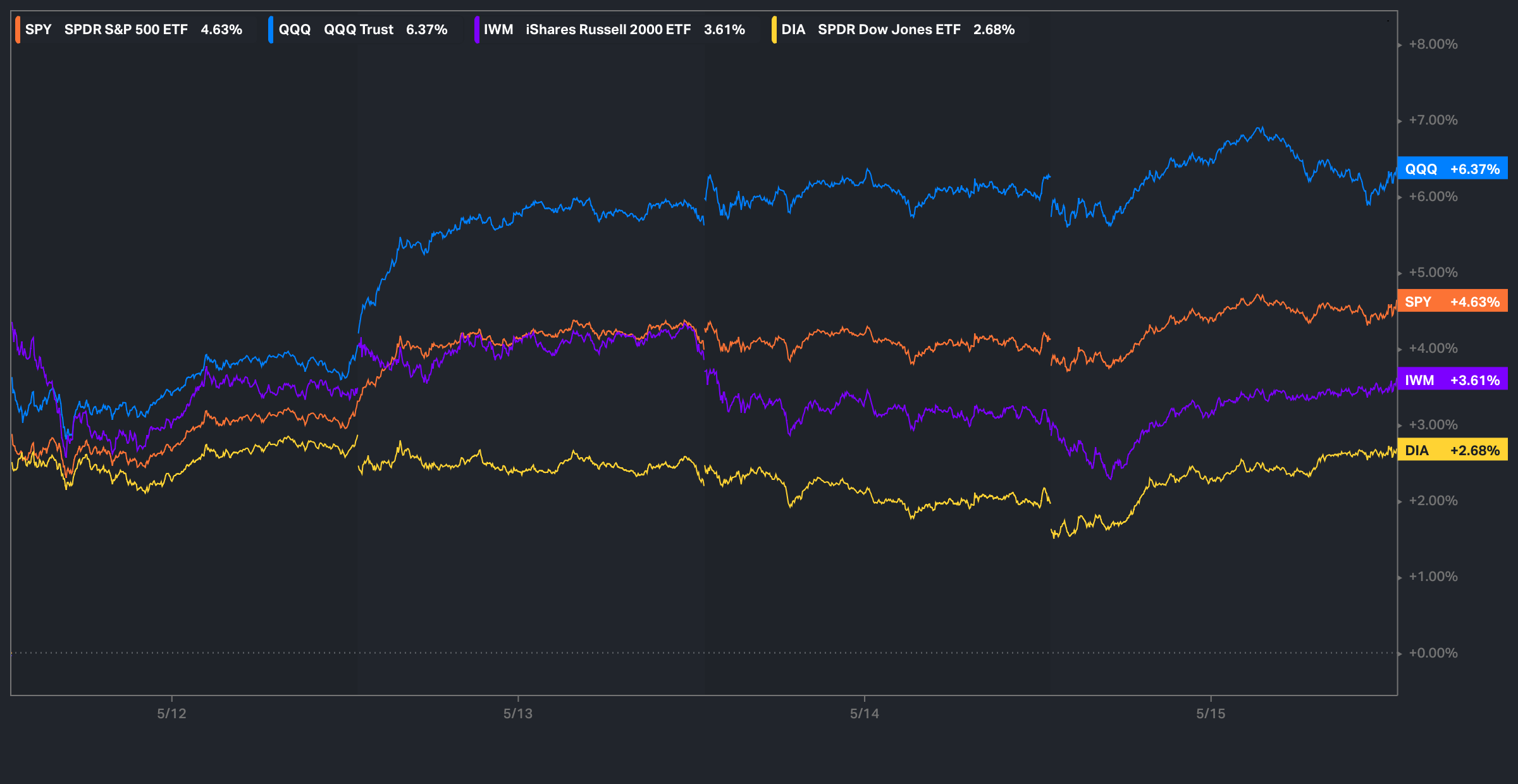Click the yellow DIA color bar in legend
The width and height of the screenshot is (1518, 784).
click(x=774, y=30)
